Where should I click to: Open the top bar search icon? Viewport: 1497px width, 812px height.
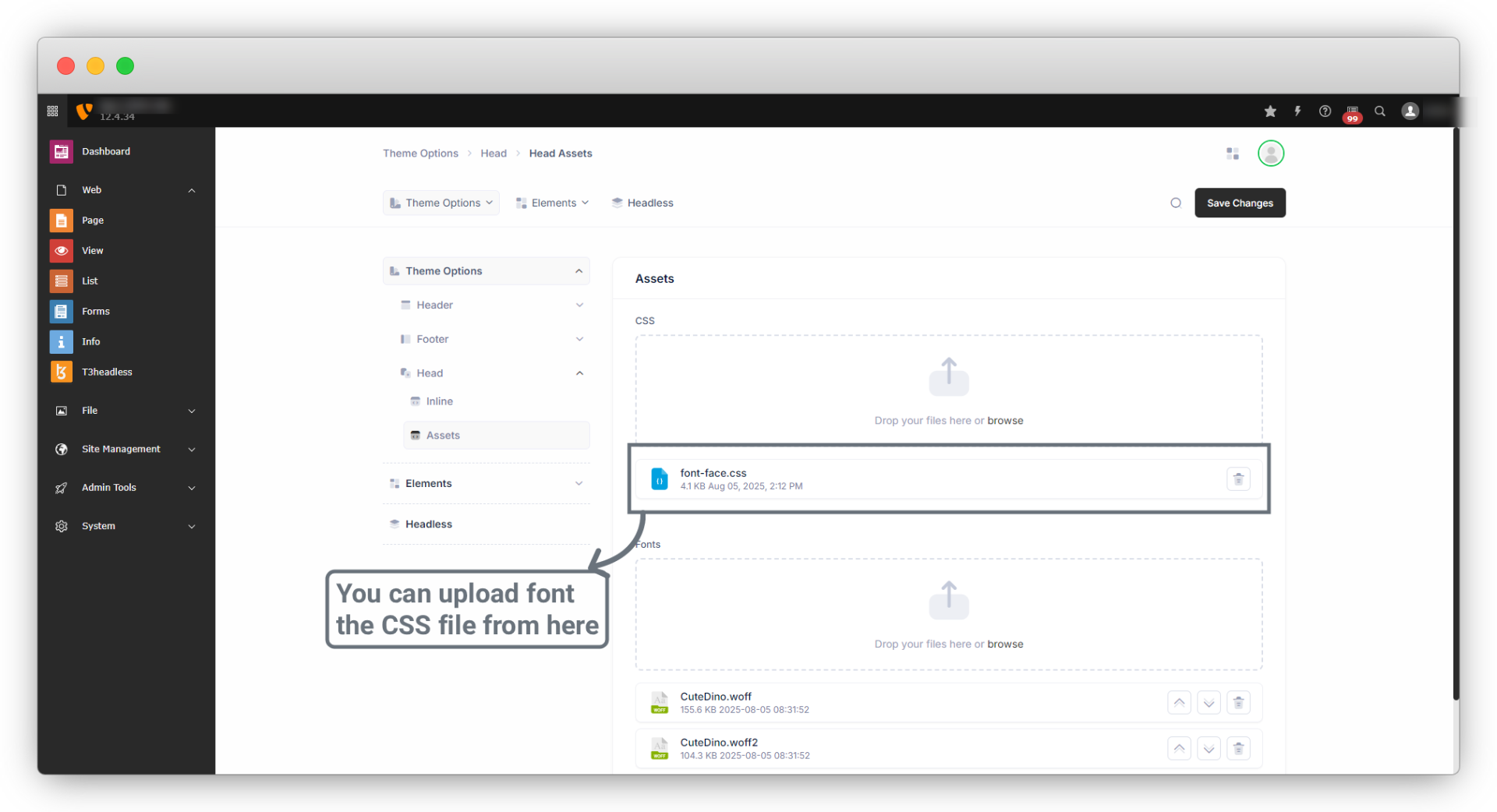point(1379,111)
